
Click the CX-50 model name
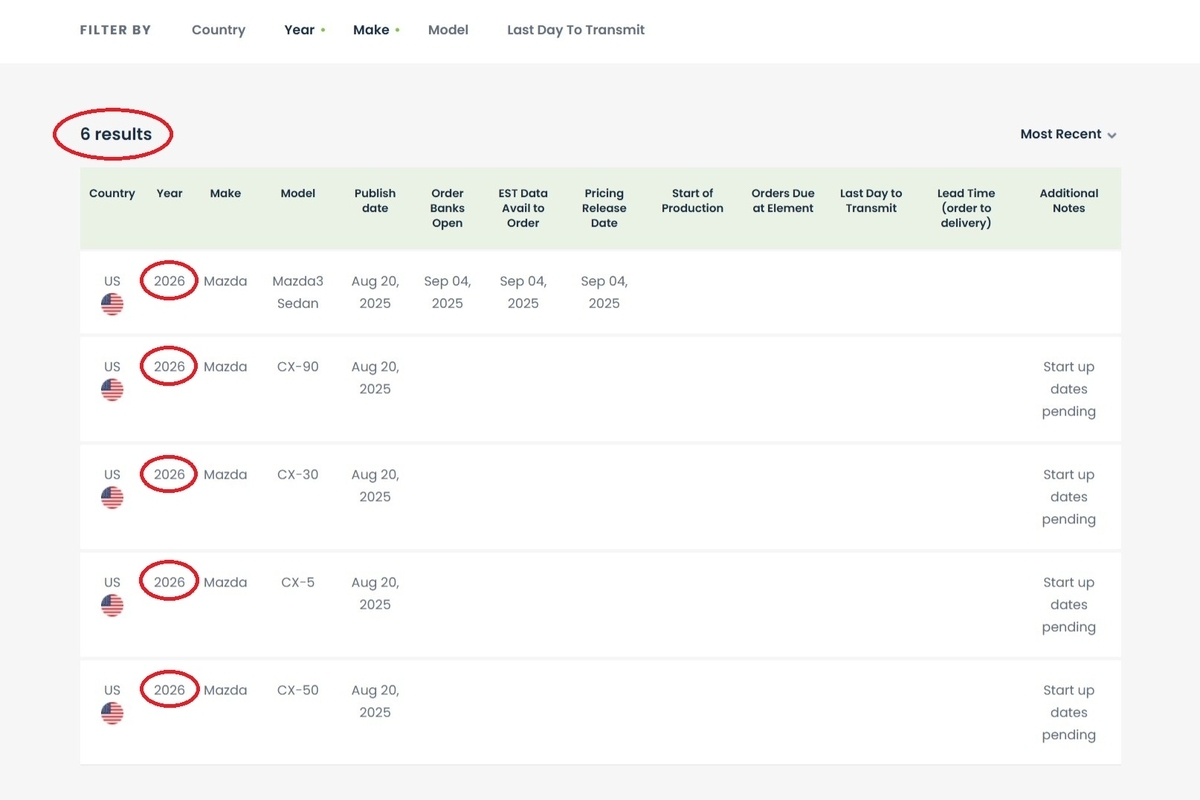[298, 690]
